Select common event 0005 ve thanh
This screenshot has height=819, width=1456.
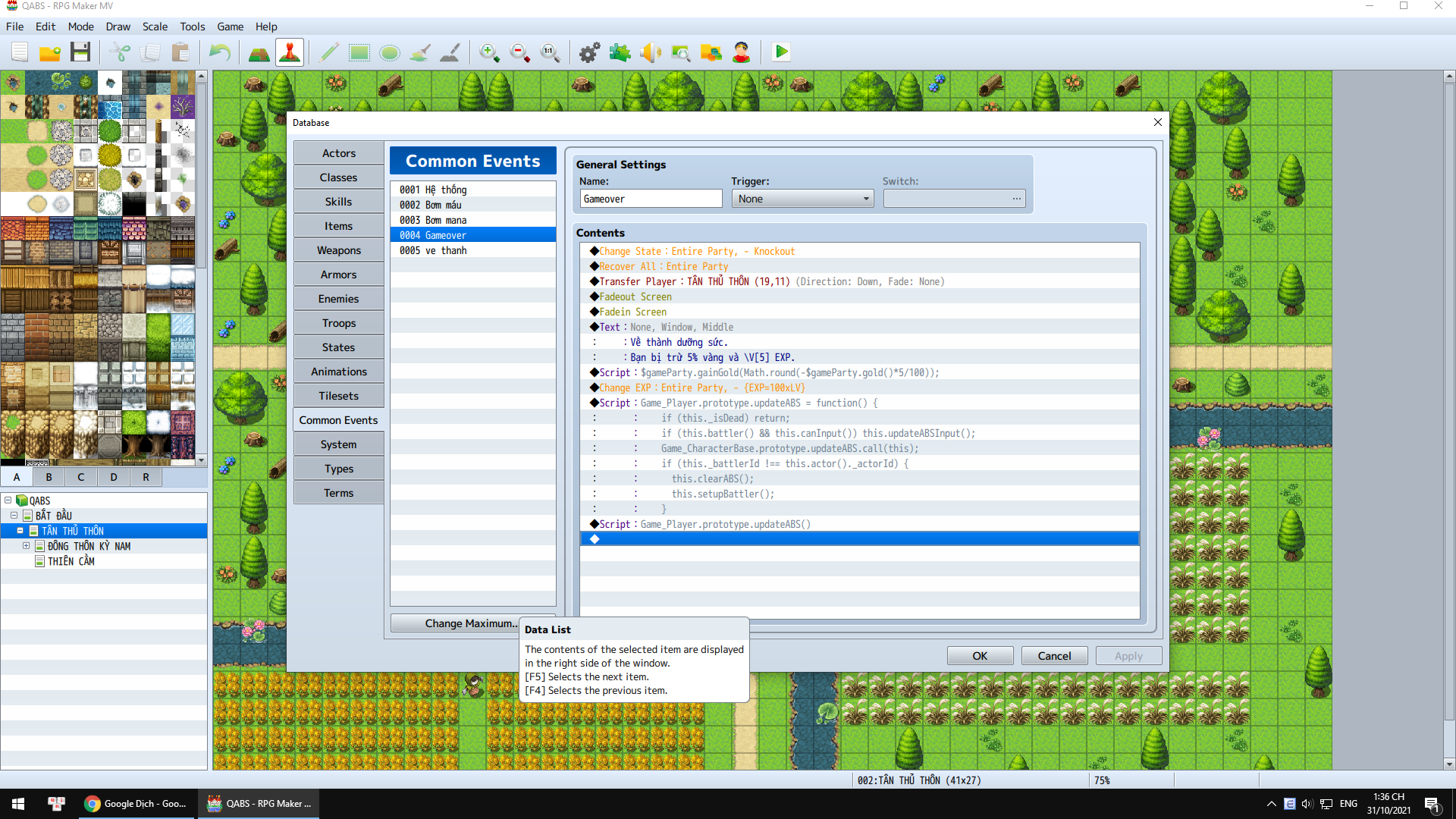tap(472, 250)
